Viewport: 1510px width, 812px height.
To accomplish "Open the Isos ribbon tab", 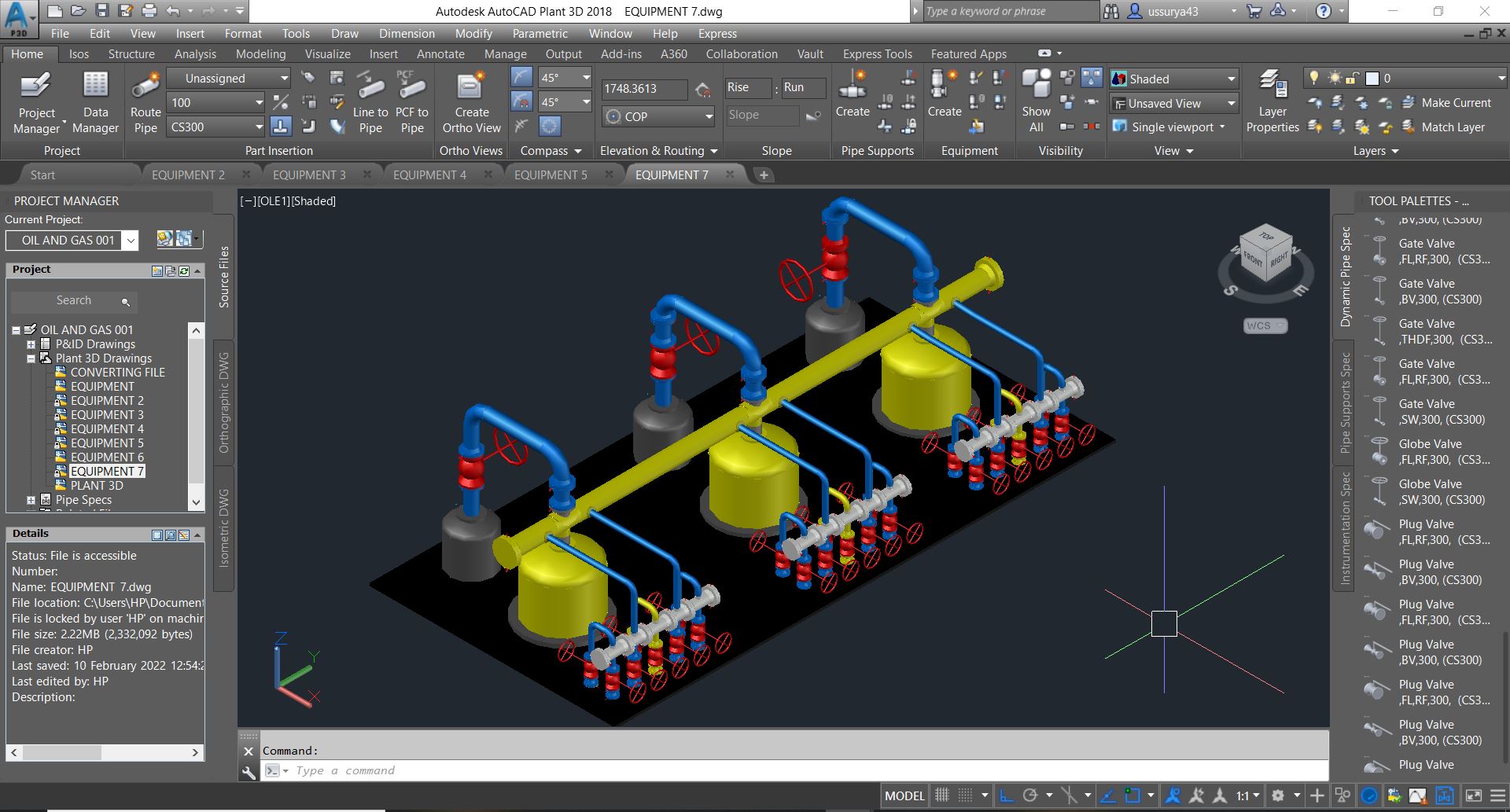I will [x=79, y=54].
